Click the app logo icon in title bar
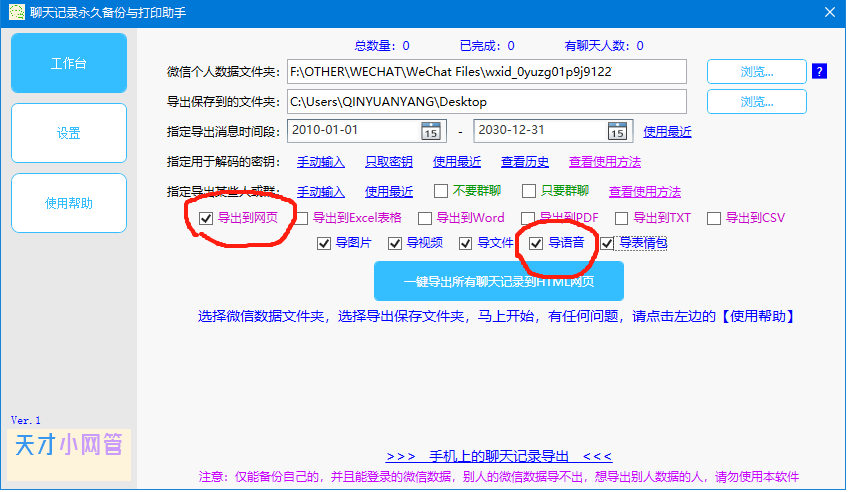Image resolution: width=848 pixels, height=492 pixels. (17, 12)
